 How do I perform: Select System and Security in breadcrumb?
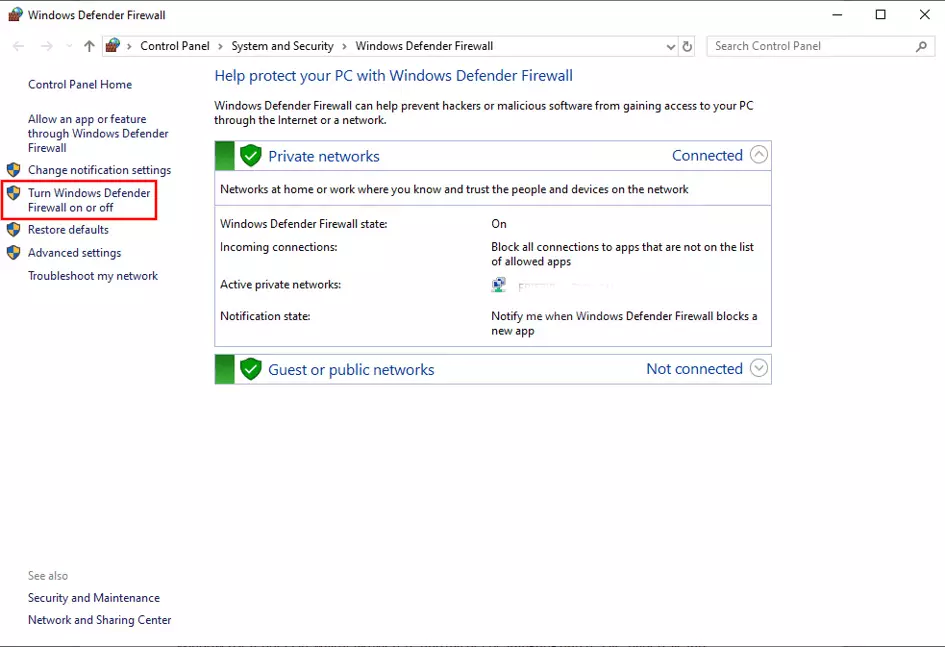click(x=282, y=46)
